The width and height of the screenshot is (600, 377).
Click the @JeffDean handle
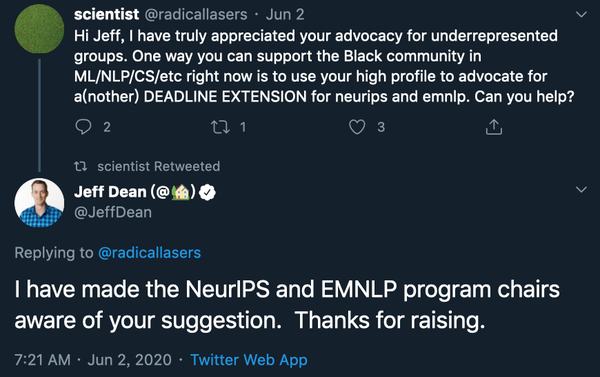pos(113,212)
